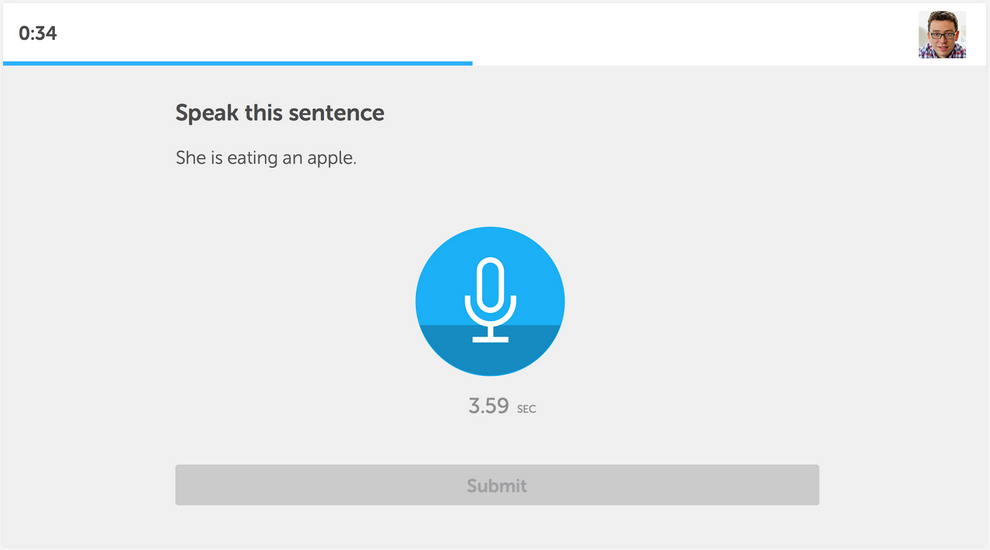The image size is (990, 550).
Task: Click the word "an" in the sentence
Action: [x=292, y=158]
